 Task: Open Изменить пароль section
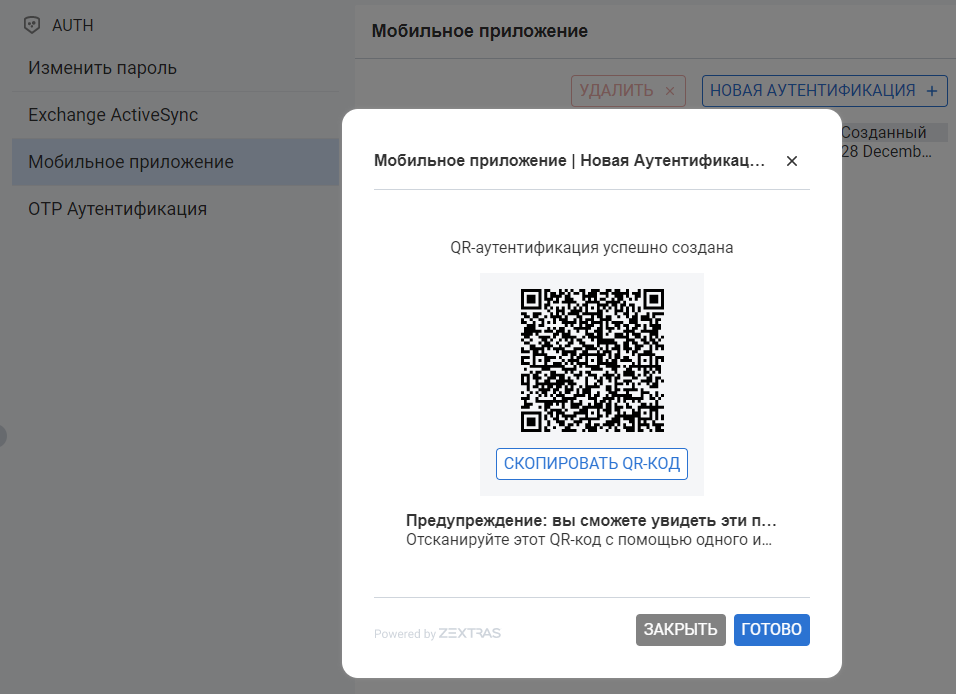[x=176, y=68]
